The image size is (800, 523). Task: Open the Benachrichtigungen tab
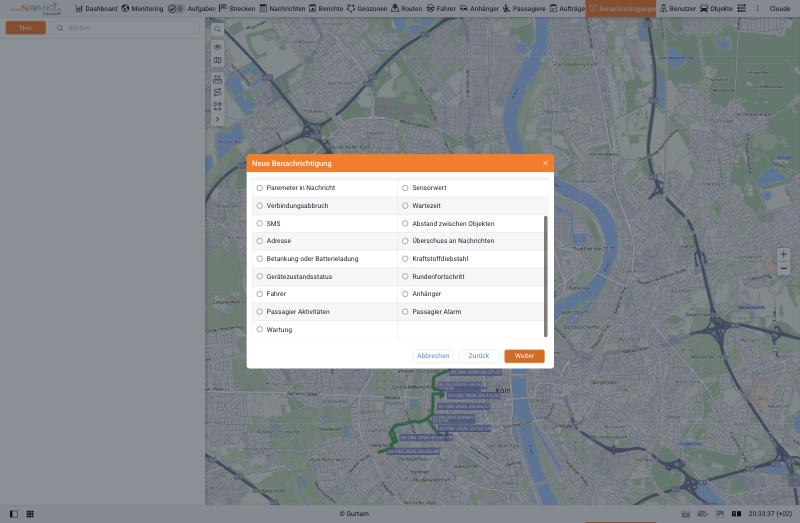pyautogui.click(x=621, y=9)
